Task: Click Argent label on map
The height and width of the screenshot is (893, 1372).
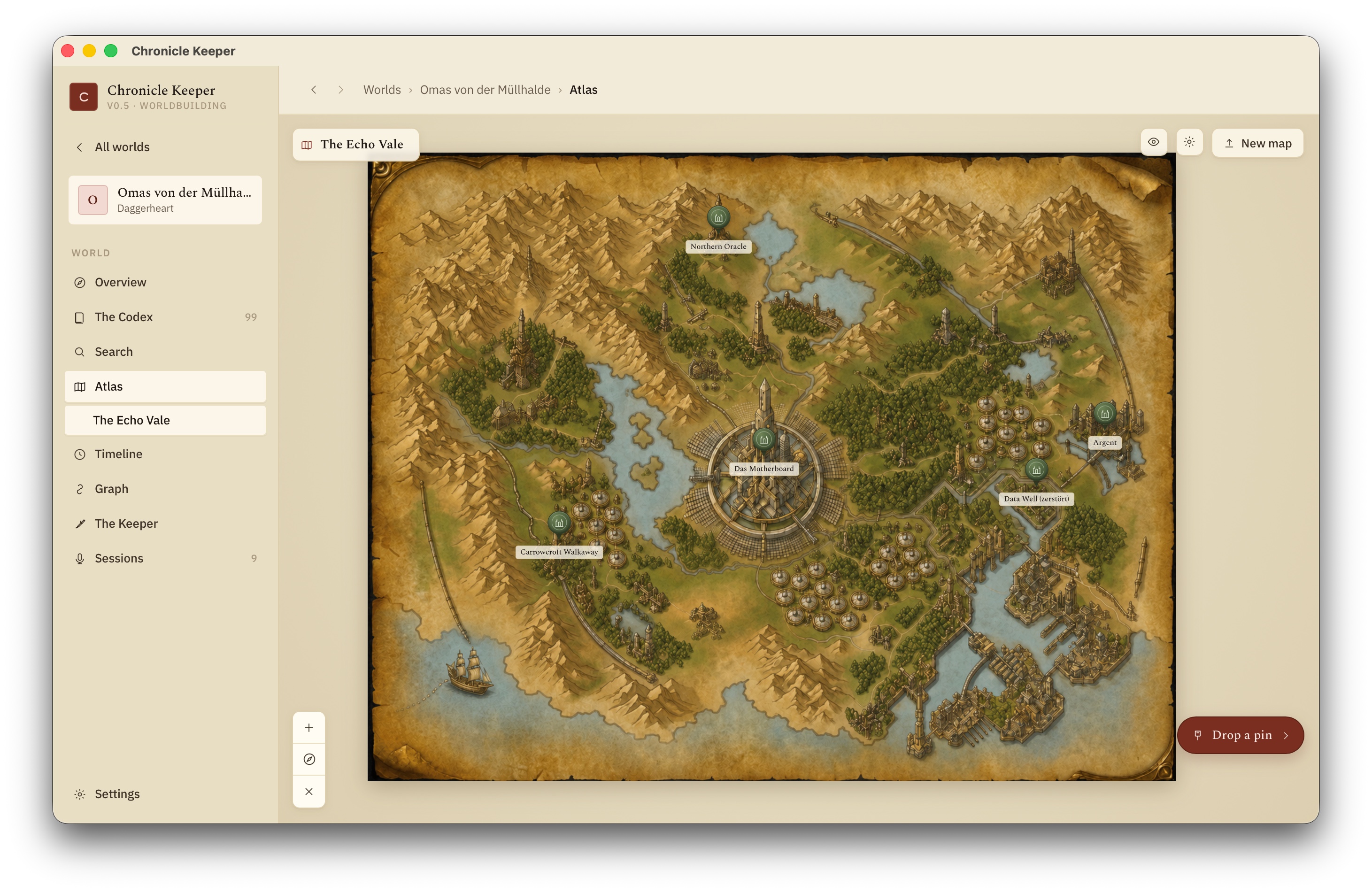Action: (x=1104, y=443)
